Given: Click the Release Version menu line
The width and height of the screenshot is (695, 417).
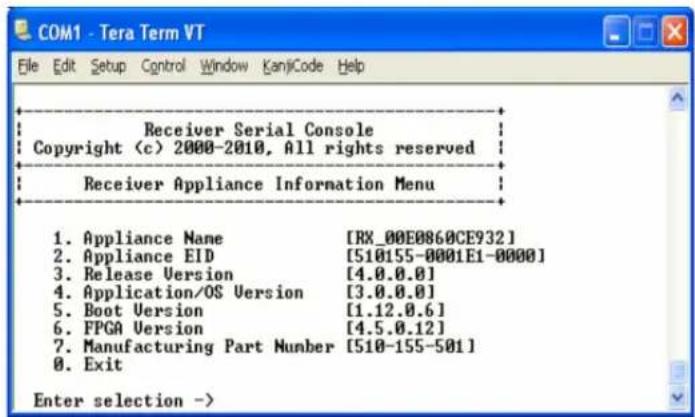Looking at the screenshot, I should point(244,274).
